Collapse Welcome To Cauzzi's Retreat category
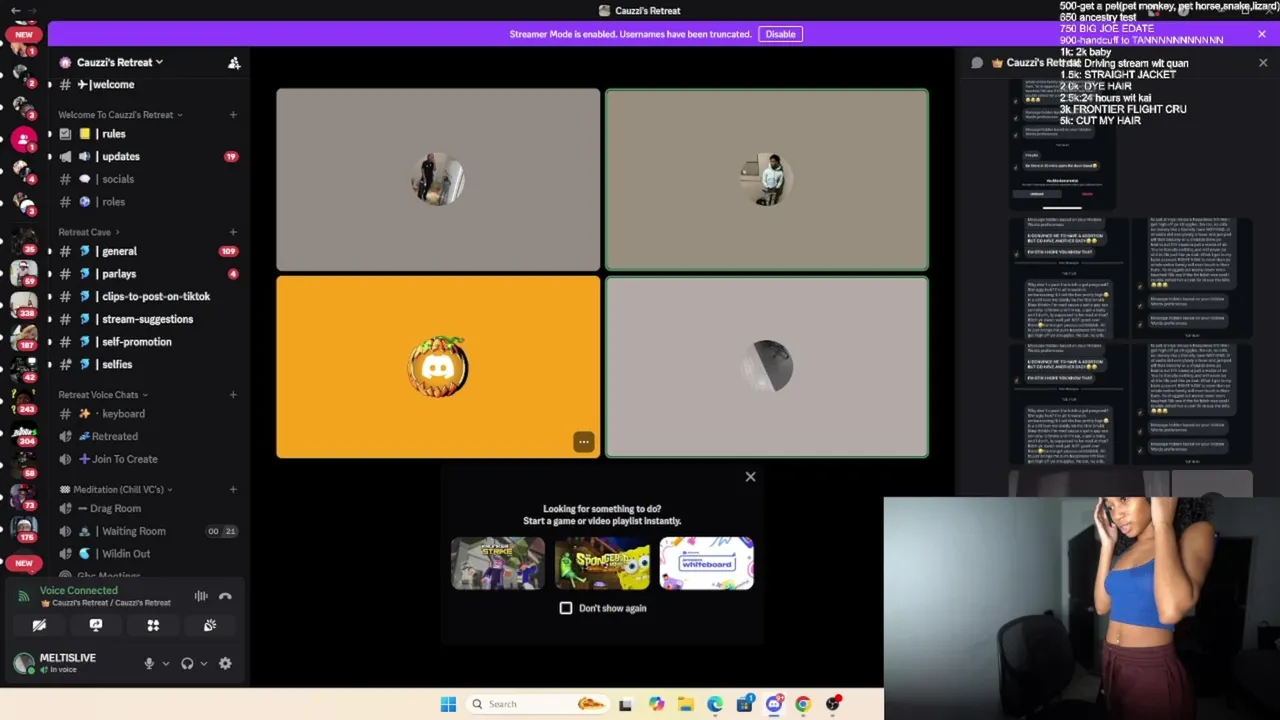This screenshot has width=1280, height=720. (120, 115)
